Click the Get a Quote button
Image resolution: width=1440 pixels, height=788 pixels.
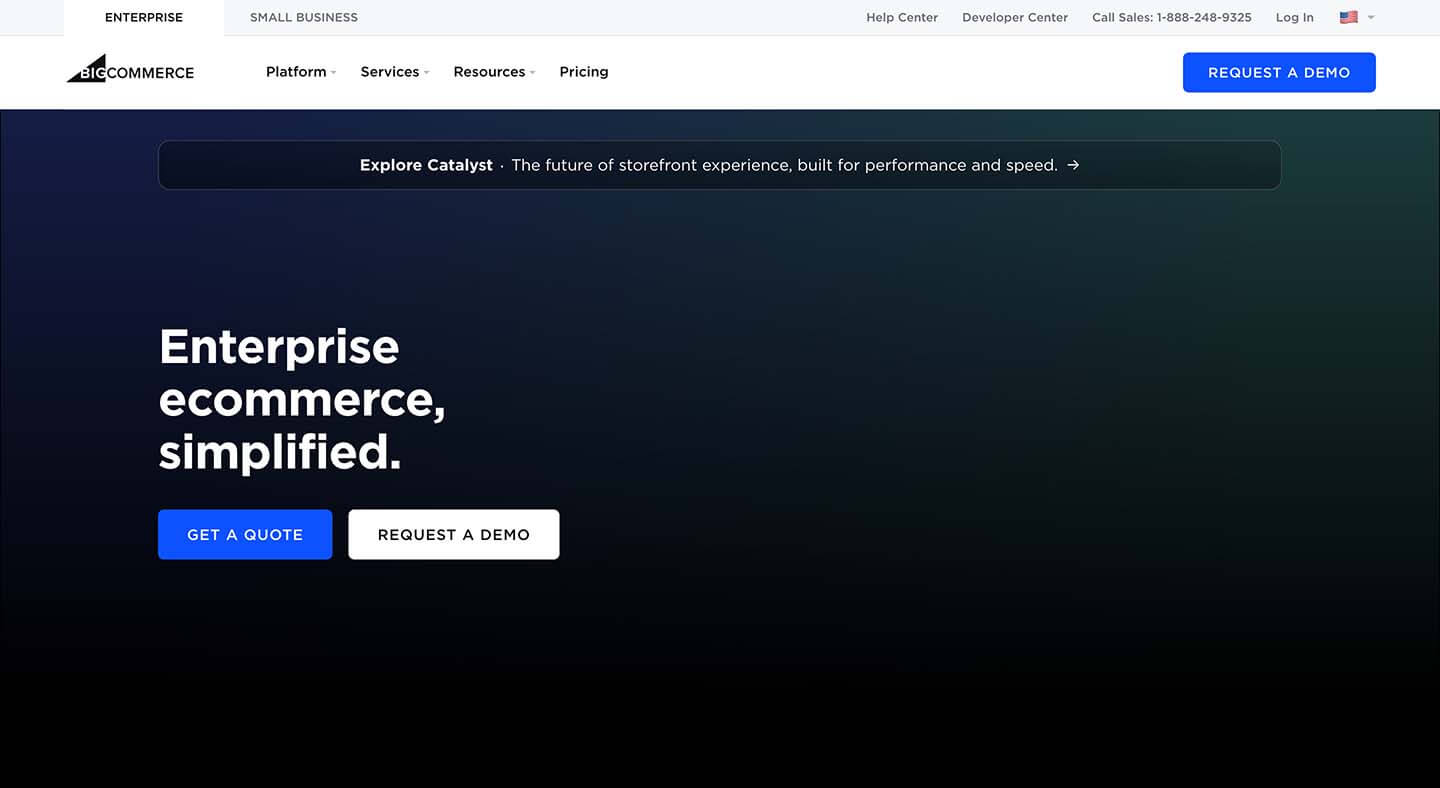245,535
